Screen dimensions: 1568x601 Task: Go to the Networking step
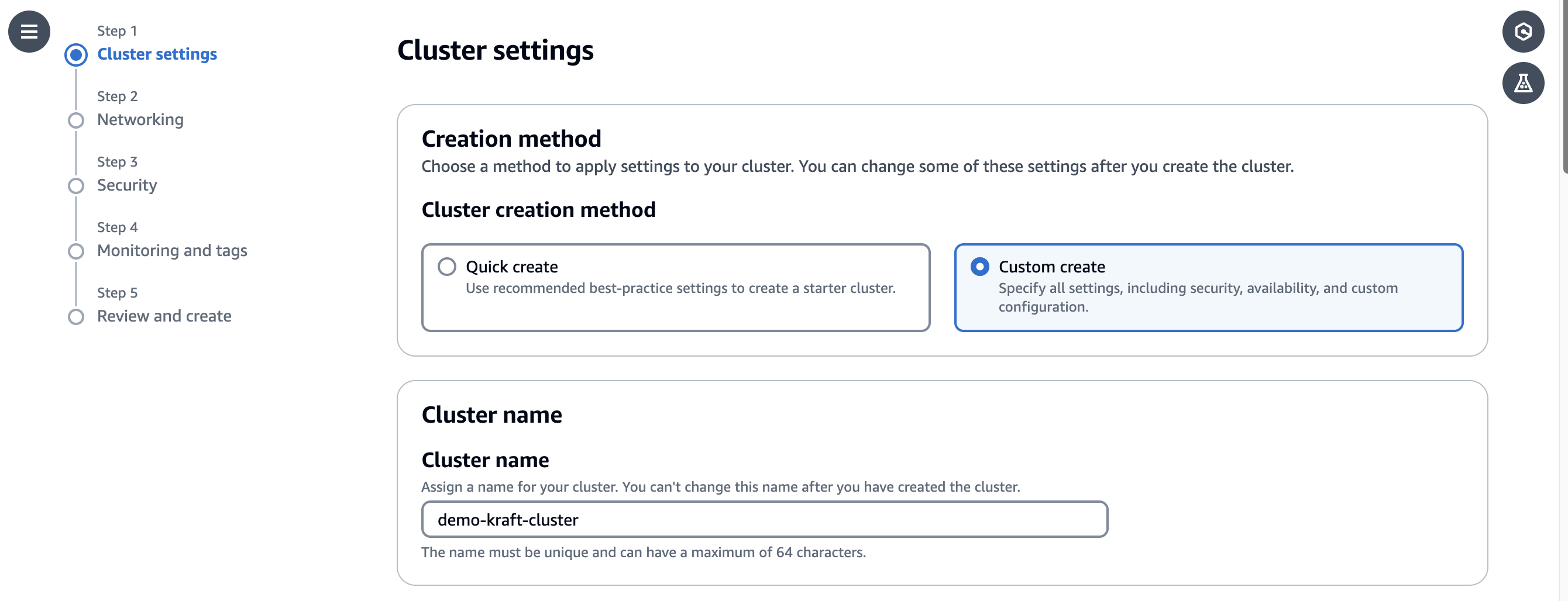coord(140,120)
